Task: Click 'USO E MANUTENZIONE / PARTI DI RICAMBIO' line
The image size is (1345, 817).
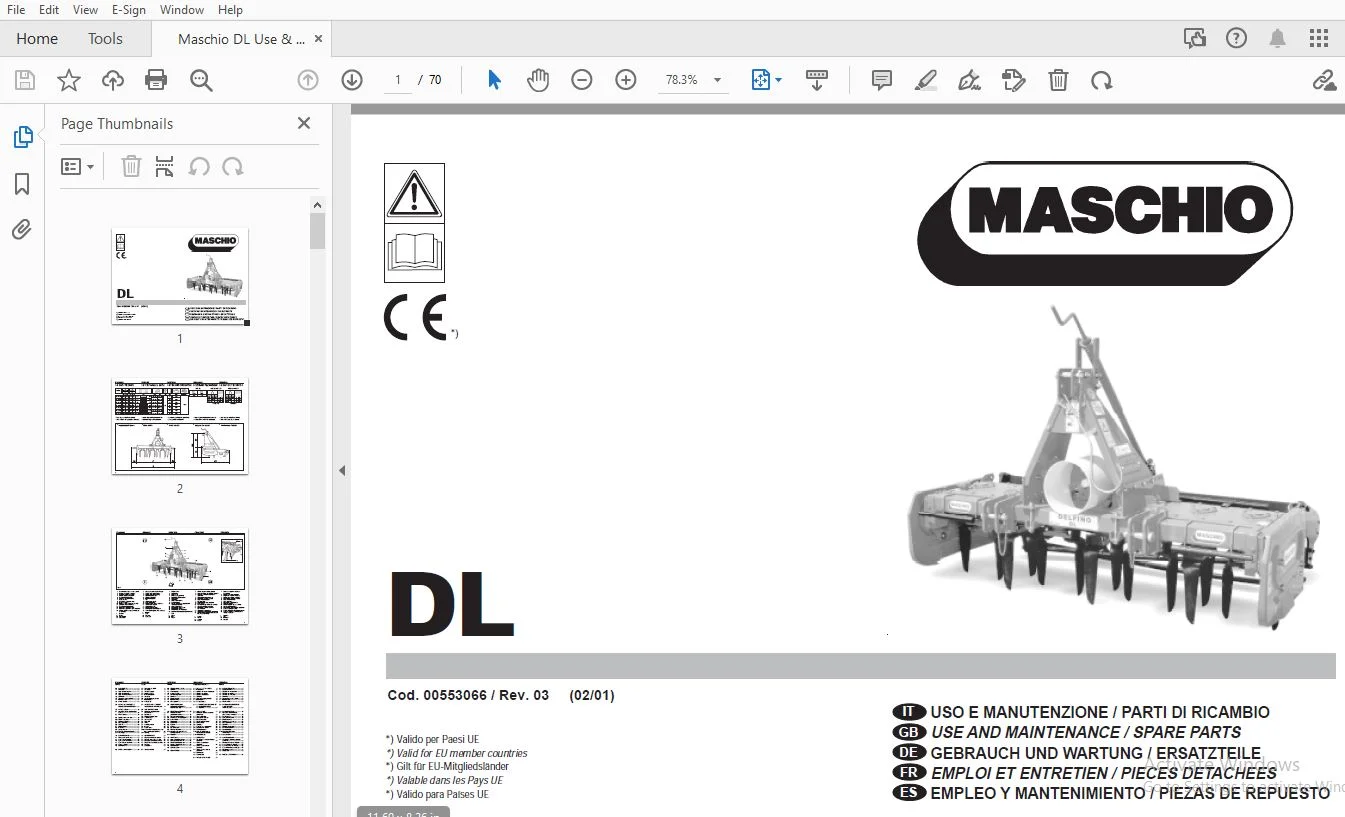Action: (x=1100, y=713)
